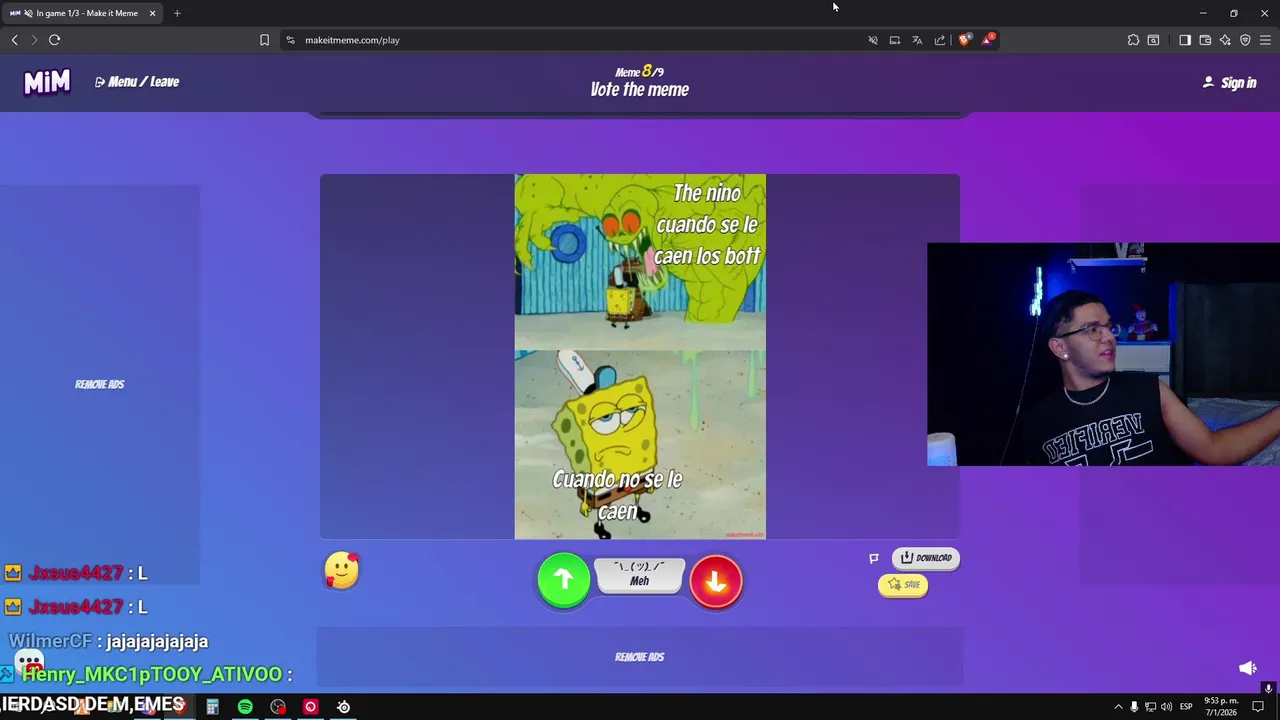
Task: Vote Meh on the current meme
Action: [x=640, y=575]
